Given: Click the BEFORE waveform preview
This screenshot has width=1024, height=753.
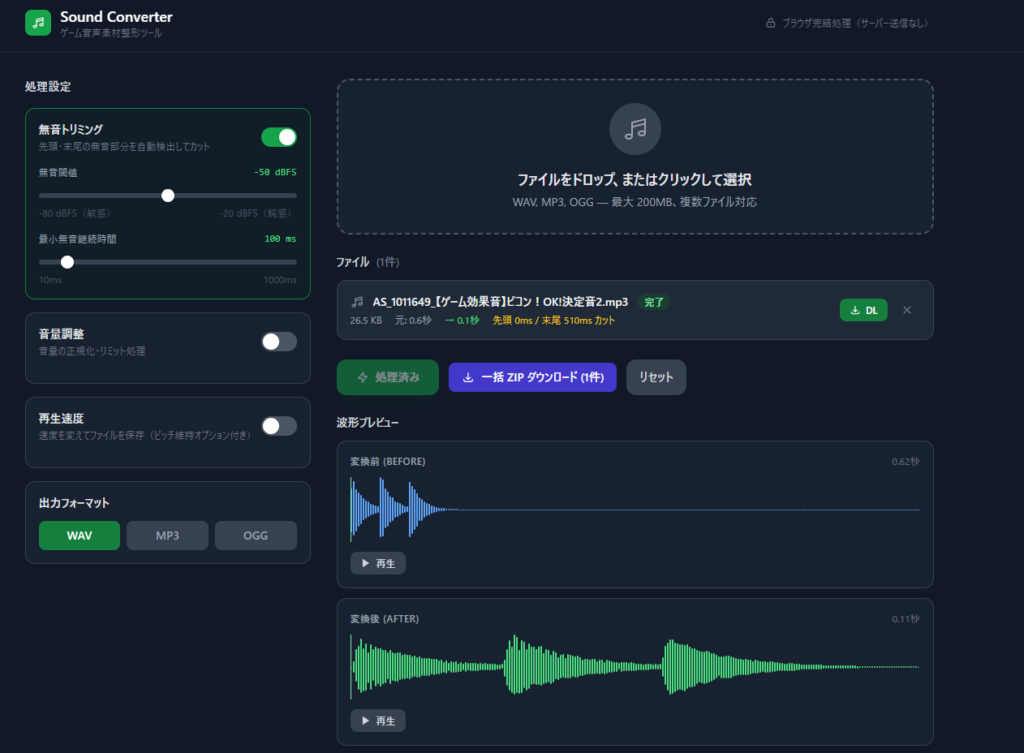Looking at the screenshot, I should click(x=634, y=510).
